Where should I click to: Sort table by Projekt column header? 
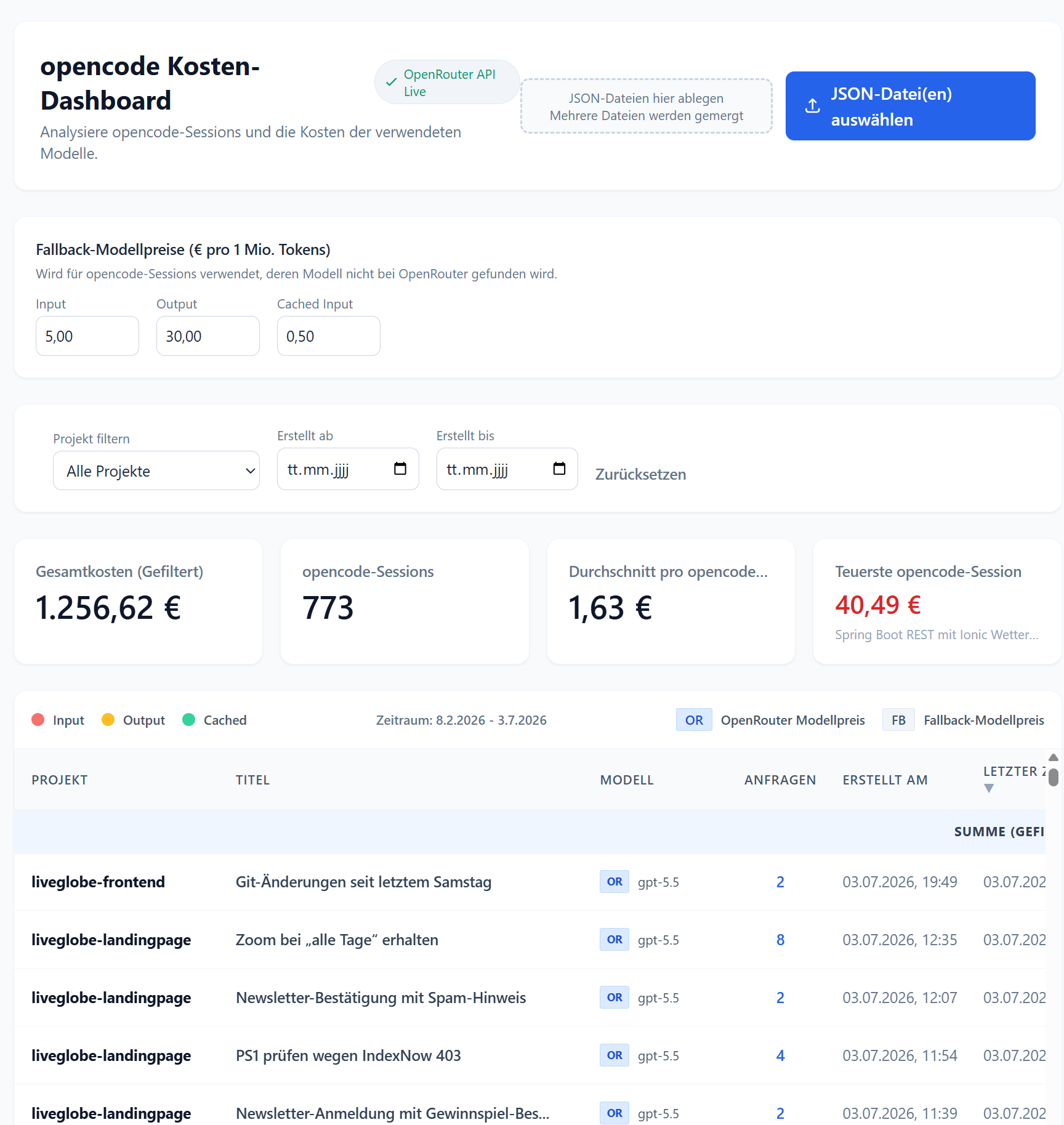(x=60, y=780)
